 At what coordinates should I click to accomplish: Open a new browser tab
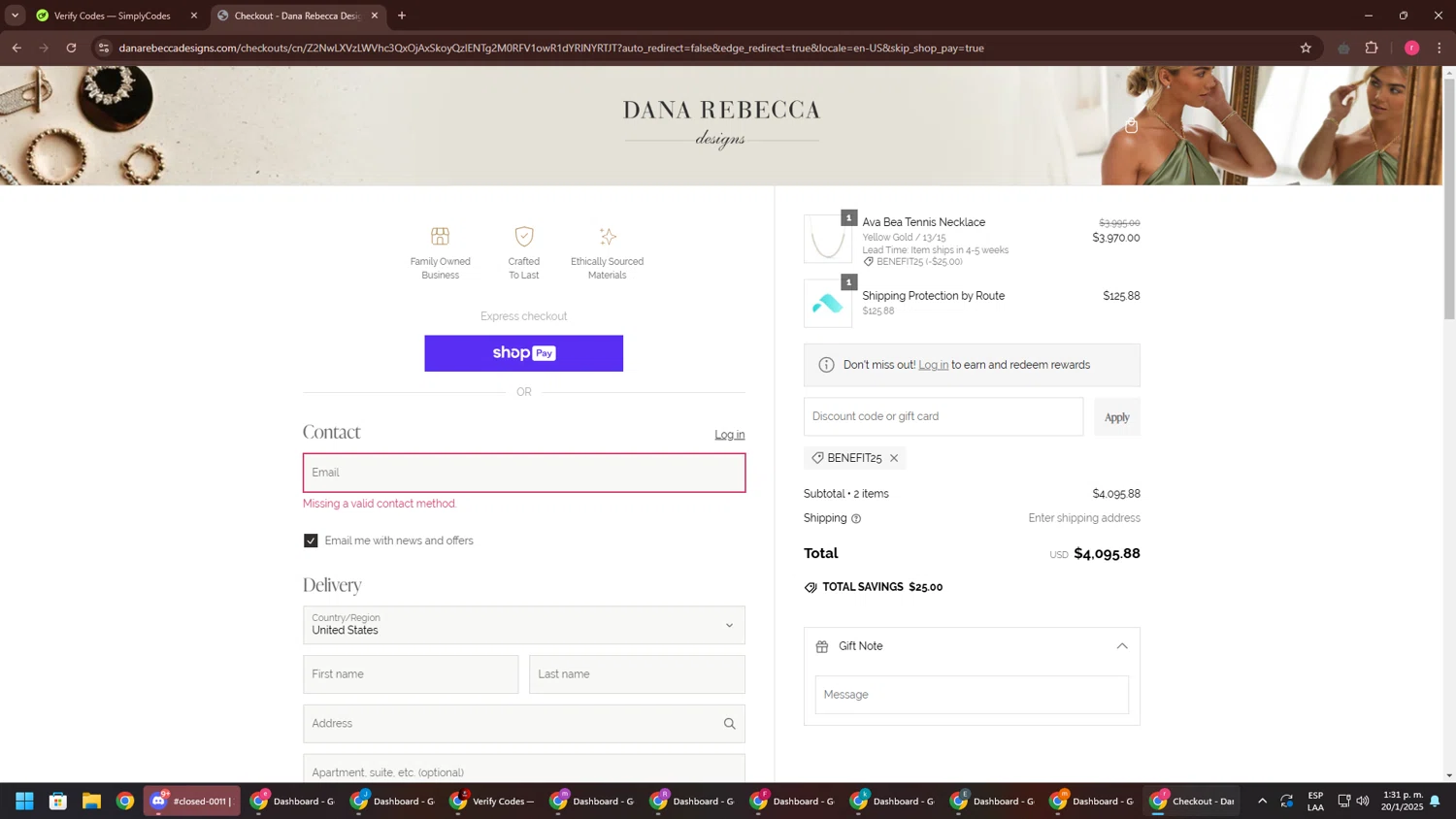(x=402, y=16)
